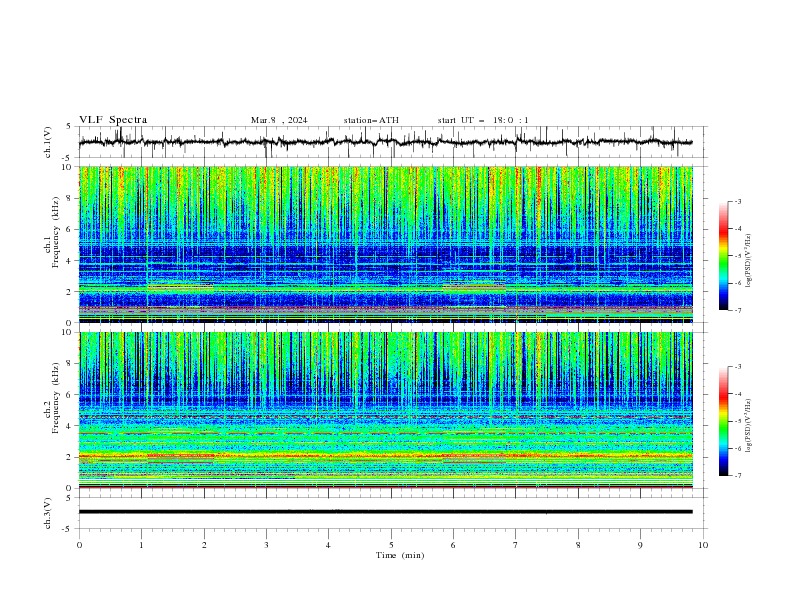
Task: Click the 'ch.3(V)' axis label
Action: (x=48, y=513)
